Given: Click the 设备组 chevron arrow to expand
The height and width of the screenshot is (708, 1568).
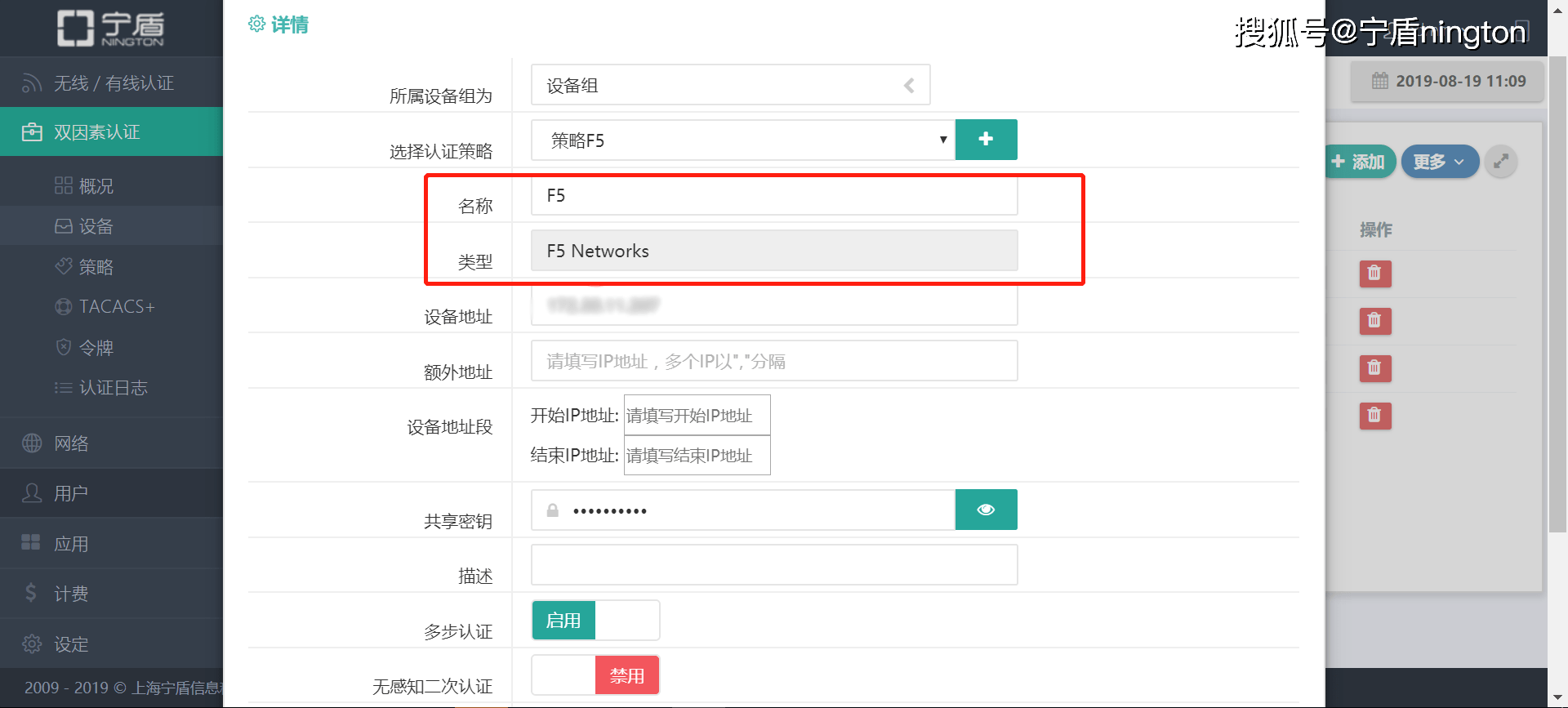Looking at the screenshot, I should coord(909,85).
